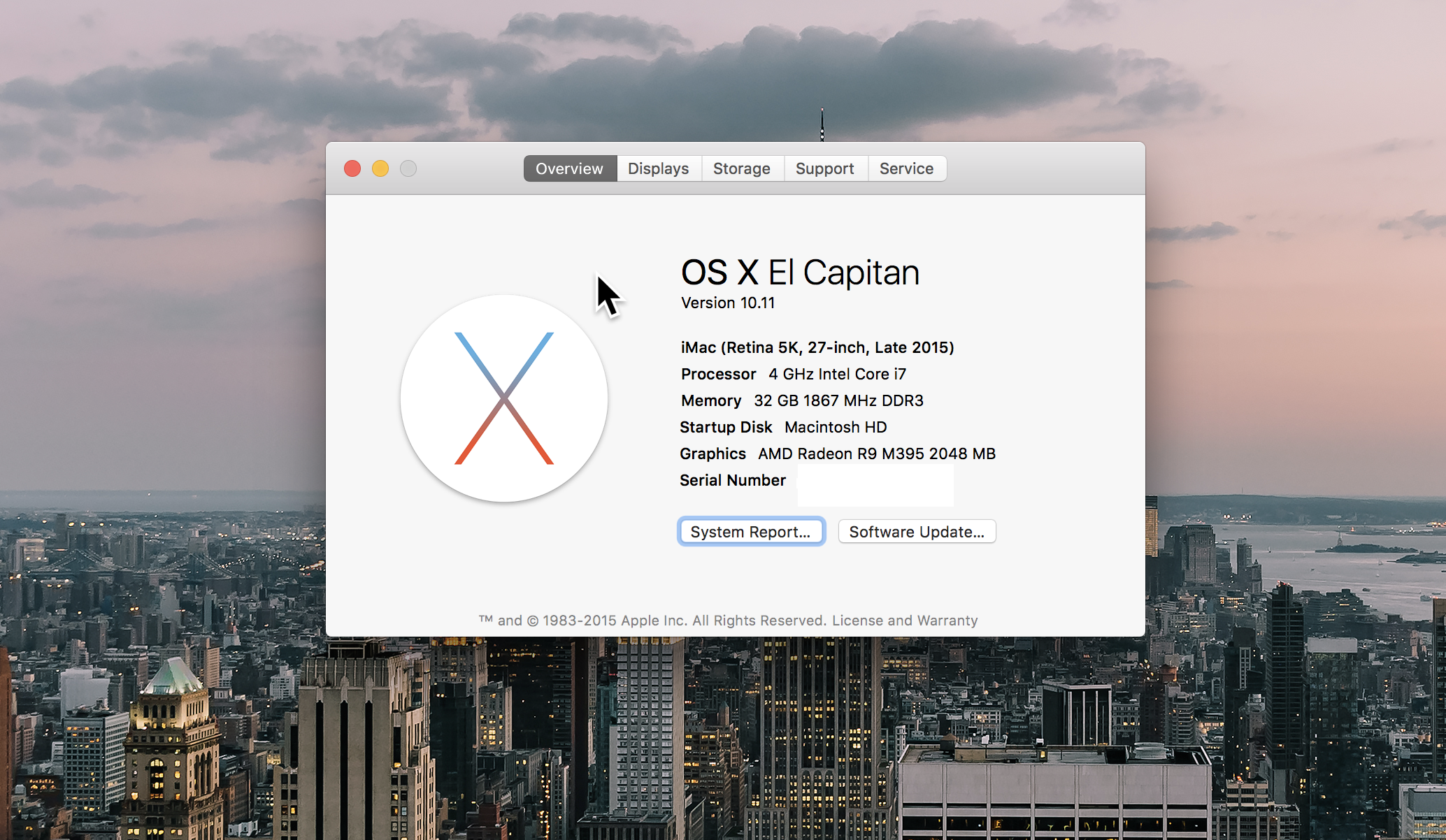Image resolution: width=1446 pixels, height=840 pixels.
Task: Open the Displays tab
Action: tap(659, 168)
